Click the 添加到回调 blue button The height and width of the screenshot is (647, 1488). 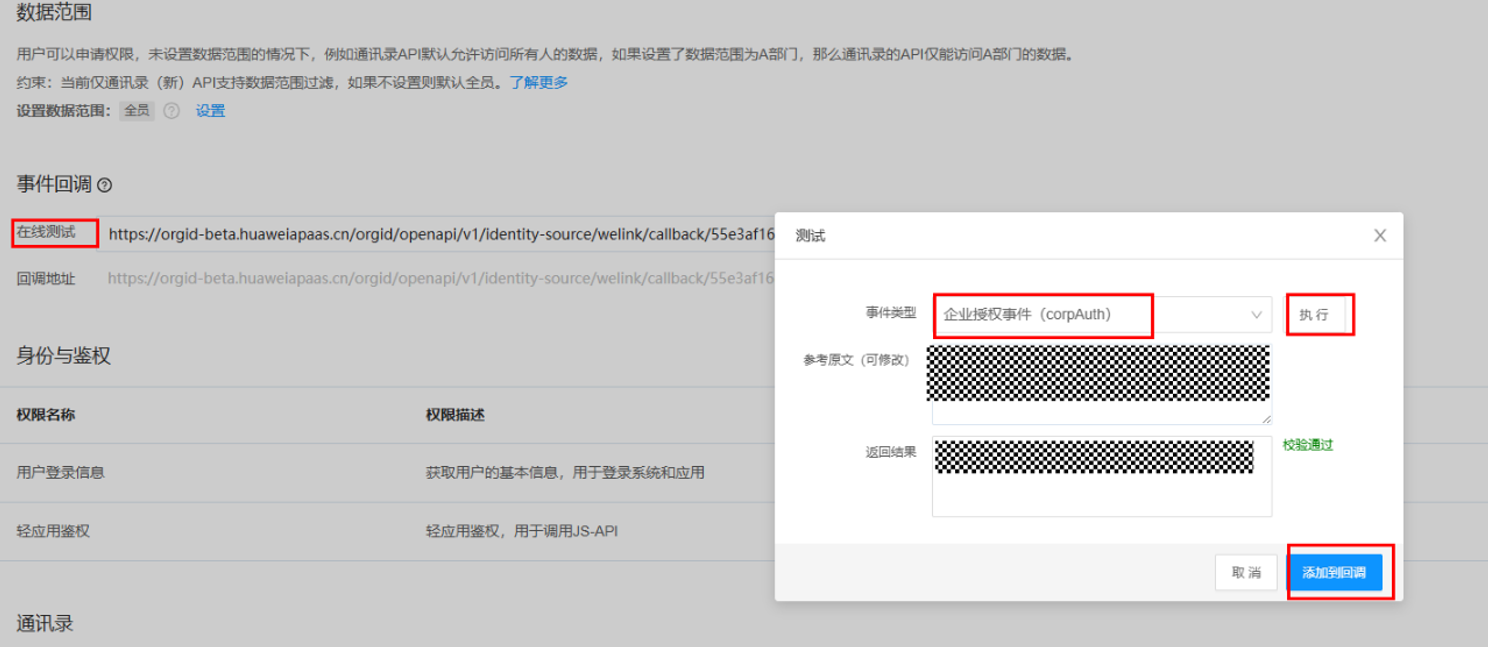[x=1335, y=573]
